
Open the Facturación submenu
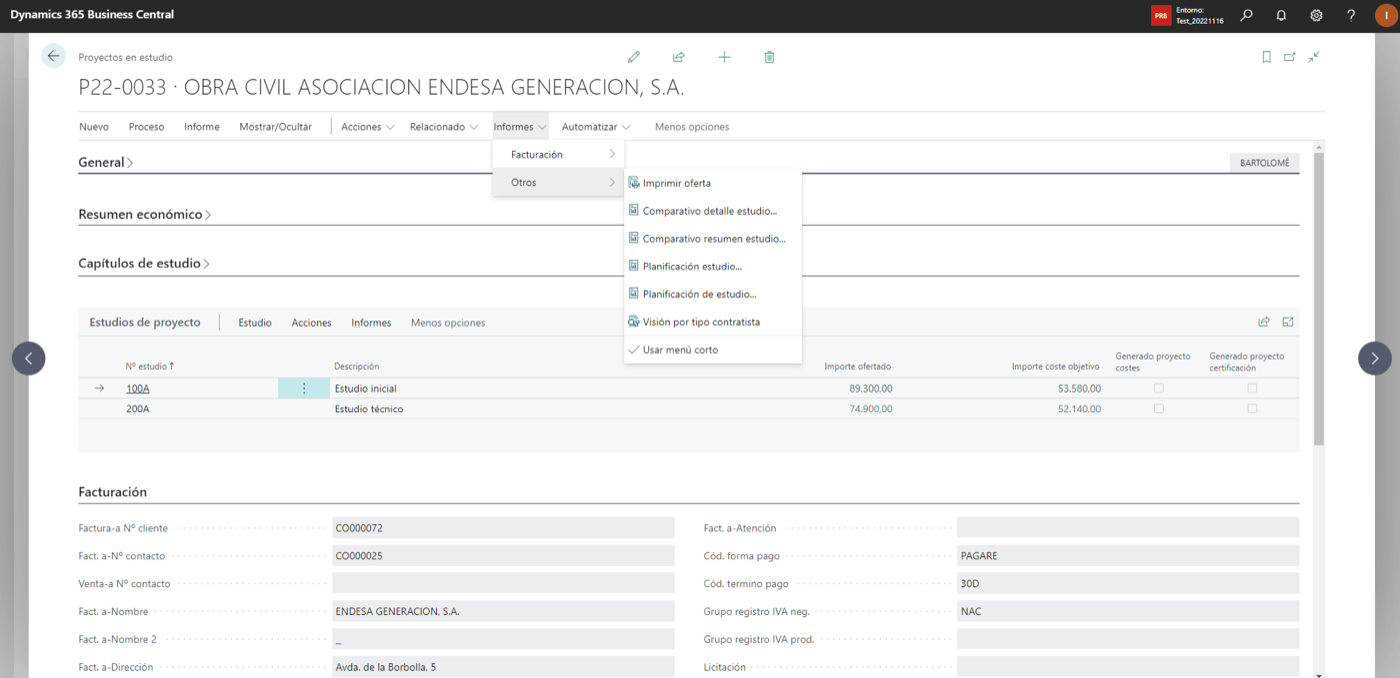pyautogui.click(x=558, y=154)
